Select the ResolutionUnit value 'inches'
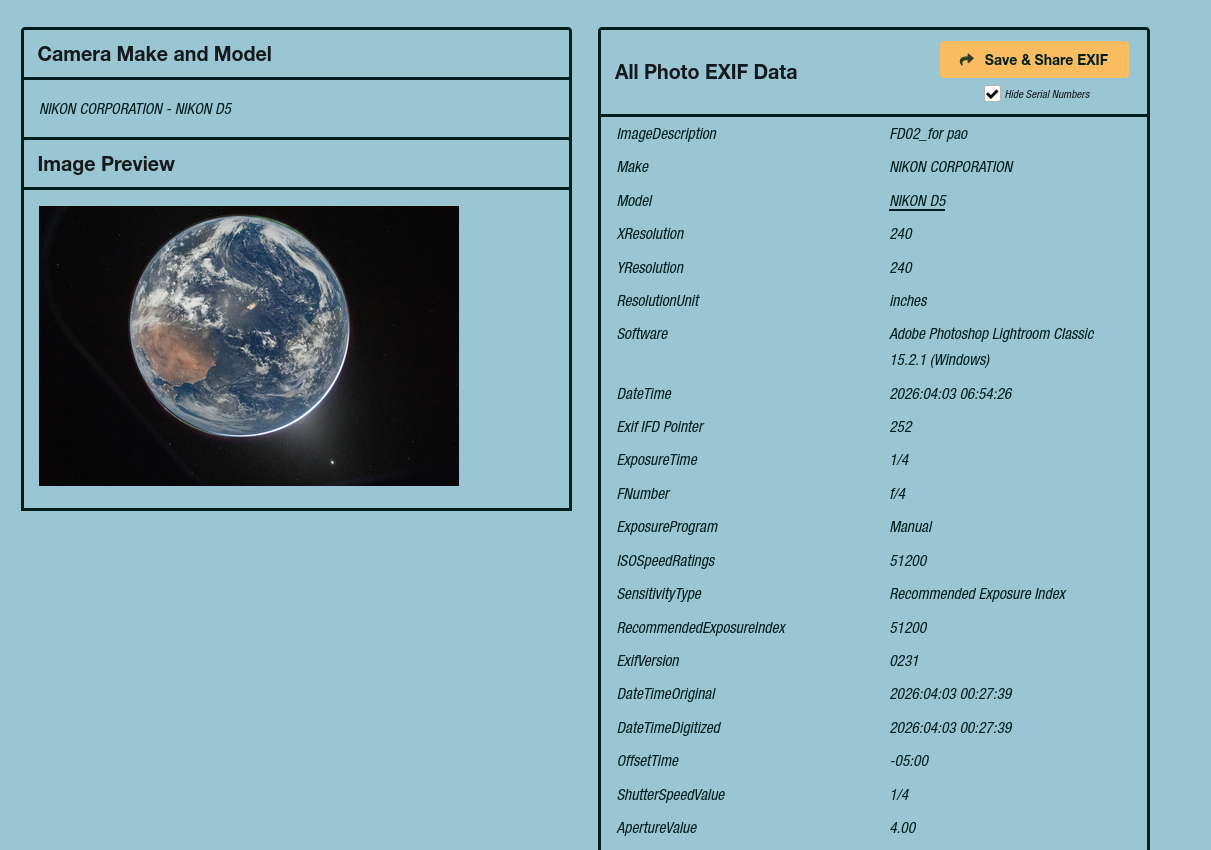This screenshot has width=1211, height=850. [x=908, y=301]
